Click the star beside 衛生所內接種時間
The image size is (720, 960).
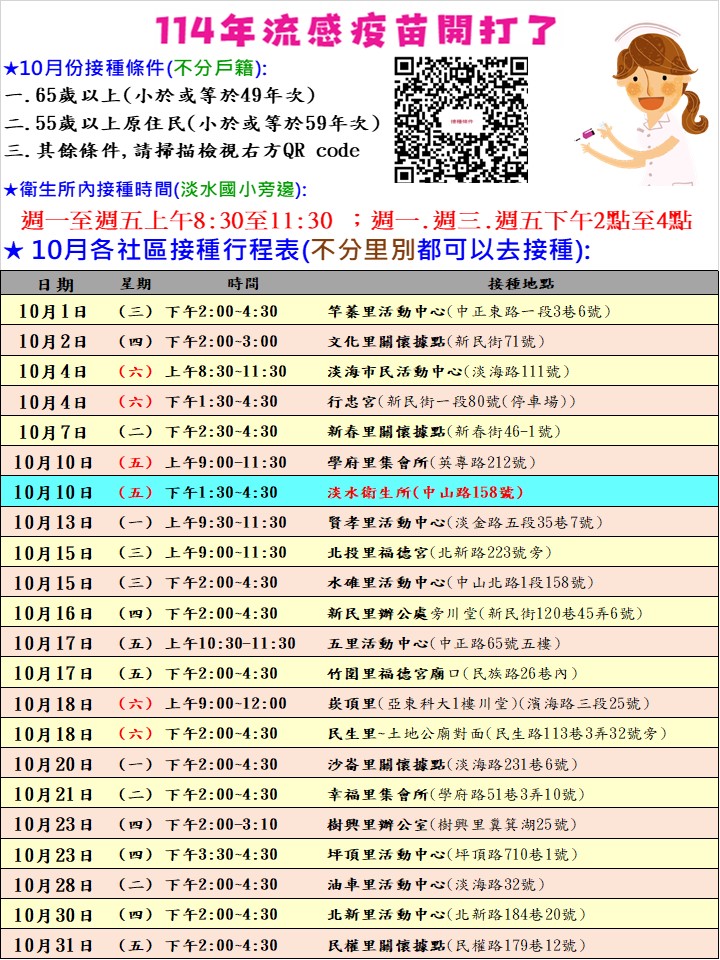pos(10,190)
